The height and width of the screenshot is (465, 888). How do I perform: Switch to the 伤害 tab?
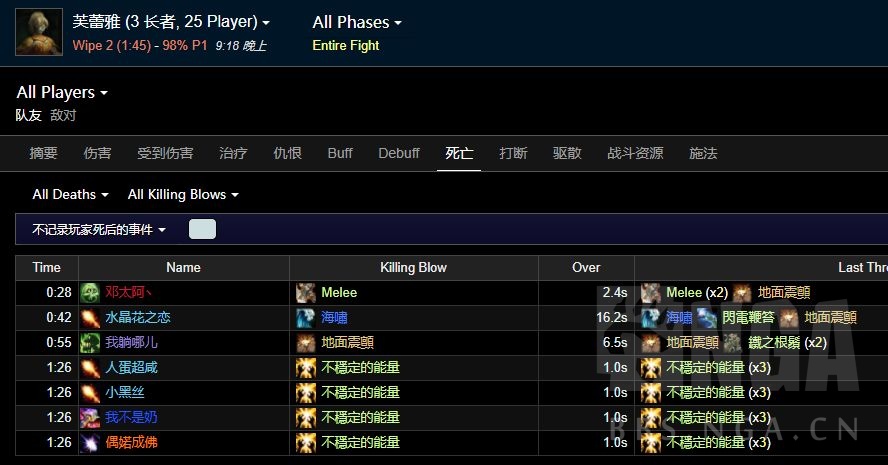97,153
